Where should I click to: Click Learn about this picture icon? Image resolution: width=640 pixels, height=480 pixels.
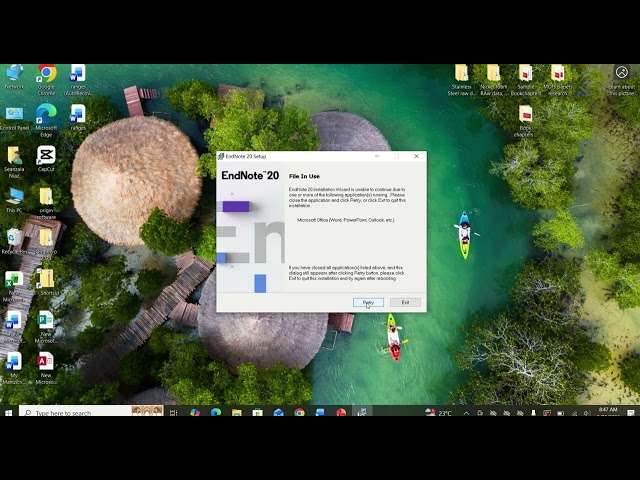click(622, 80)
